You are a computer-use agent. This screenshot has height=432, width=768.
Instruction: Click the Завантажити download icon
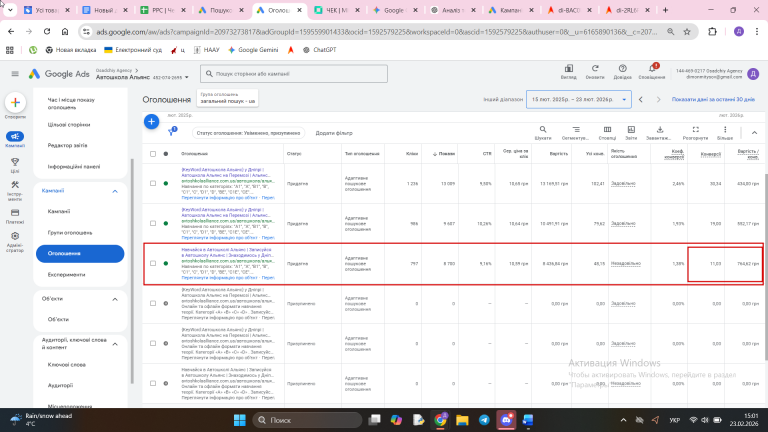click(x=658, y=129)
